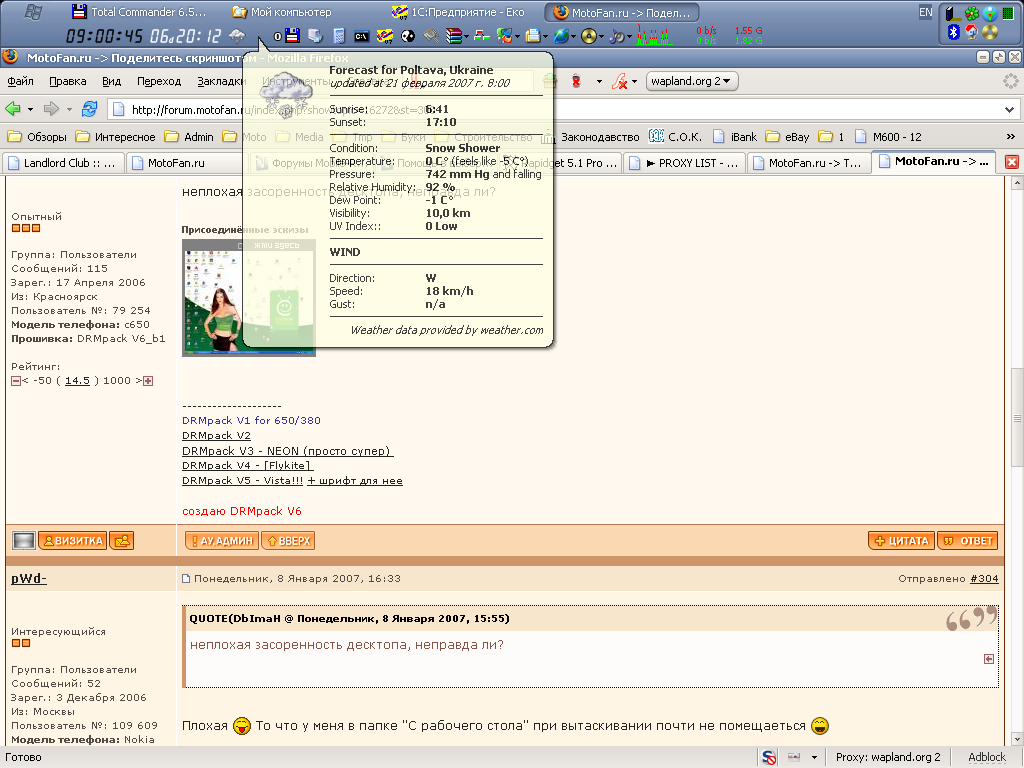
Task: Increase rating with the plus icon
Action: 148,381
